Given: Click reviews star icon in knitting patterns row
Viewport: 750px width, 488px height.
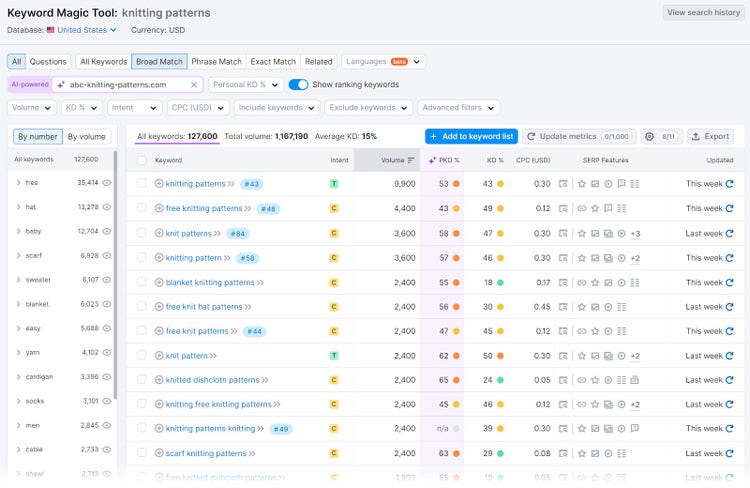Looking at the screenshot, I should [x=582, y=184].
